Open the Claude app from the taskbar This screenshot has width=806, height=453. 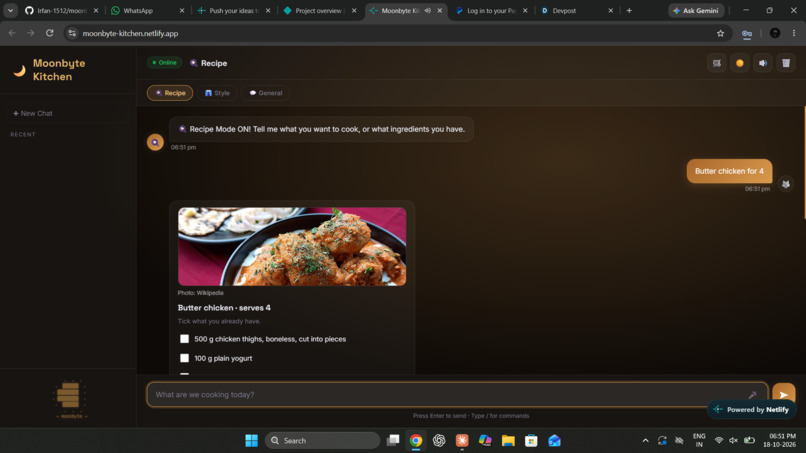click(x=462, y=441)
